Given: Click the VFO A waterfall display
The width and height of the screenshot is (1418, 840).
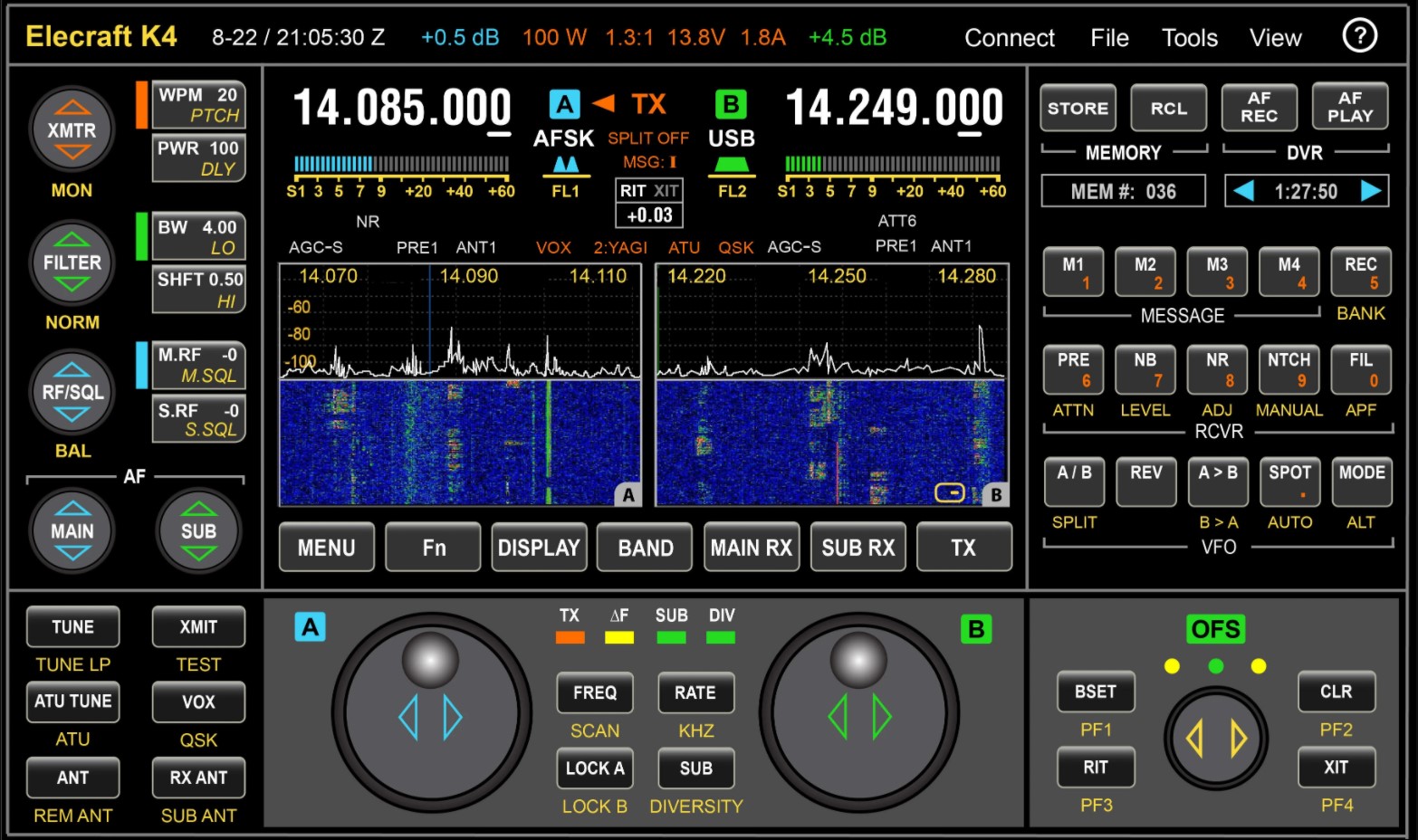Looking at the screenshot, I should click(460, 442).
